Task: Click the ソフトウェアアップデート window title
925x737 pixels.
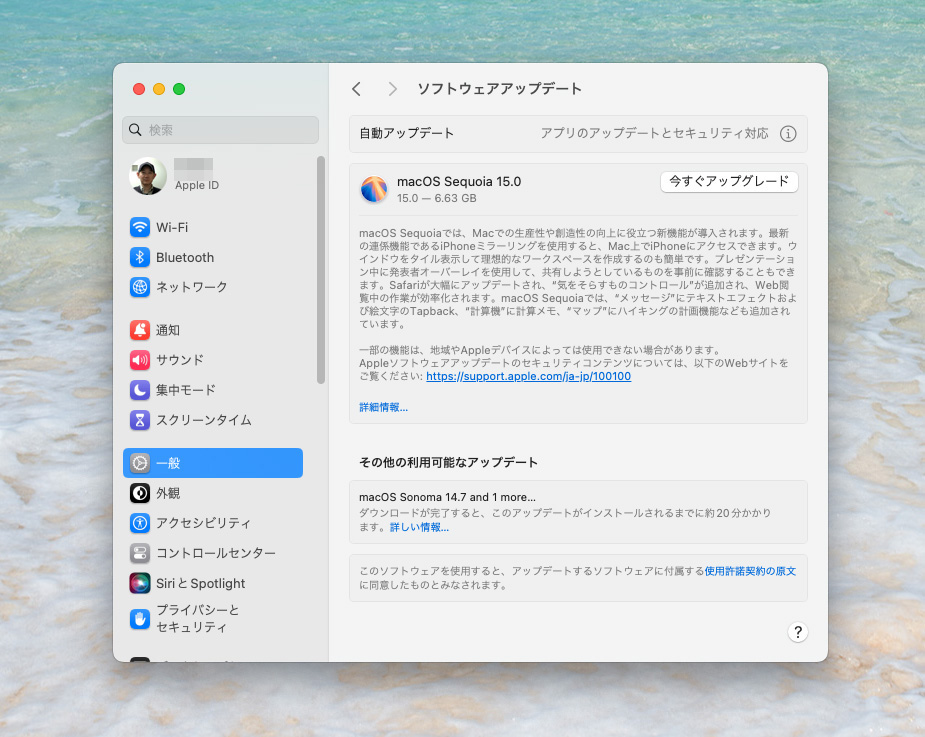Action: (x=499, y=89)
